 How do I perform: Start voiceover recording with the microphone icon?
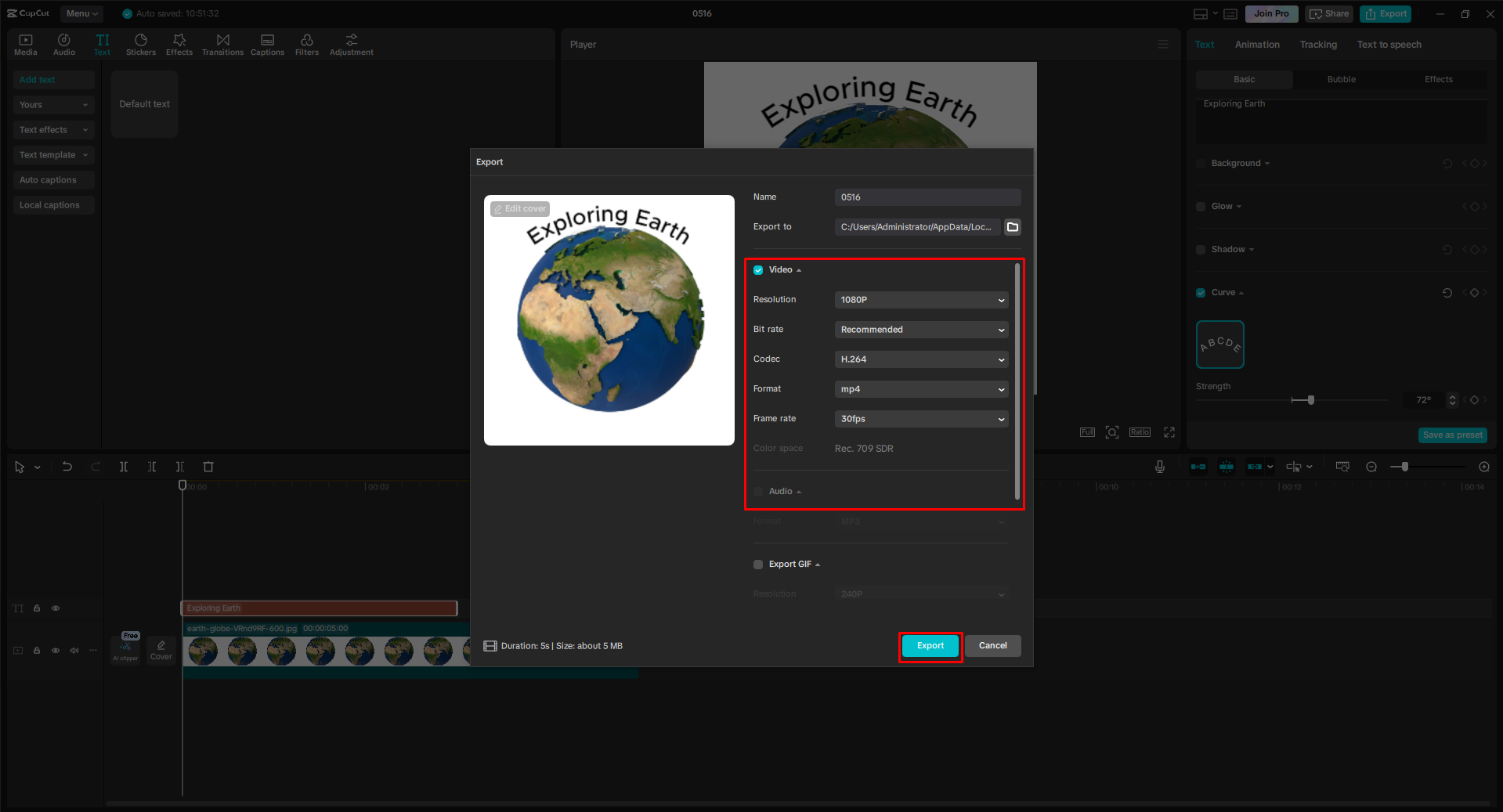point(1159,466)
